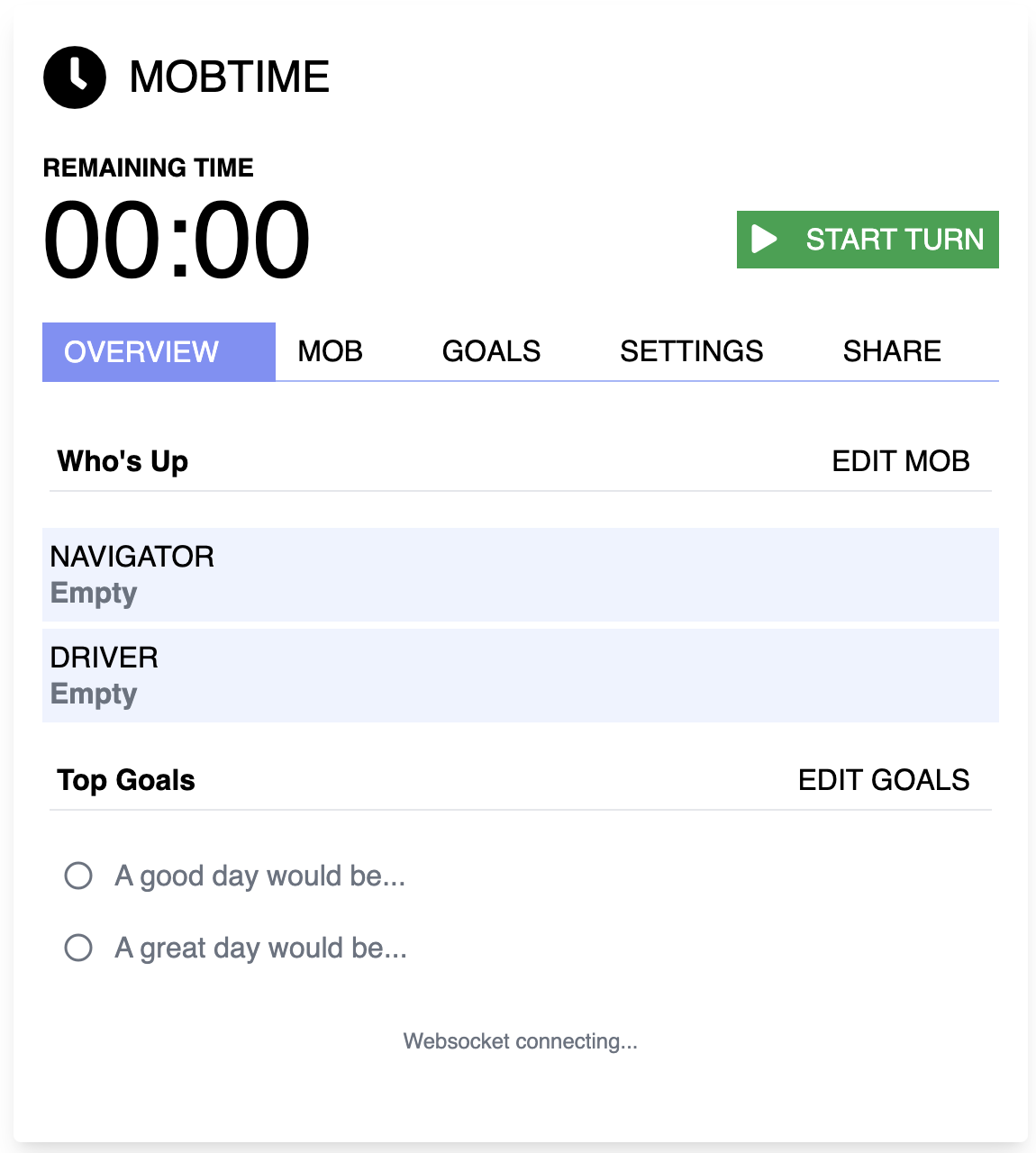Switch to the SETTINGS tab
This screenshot has height=1153, width=1036.
pyautogui.click(x=692, y=351)
